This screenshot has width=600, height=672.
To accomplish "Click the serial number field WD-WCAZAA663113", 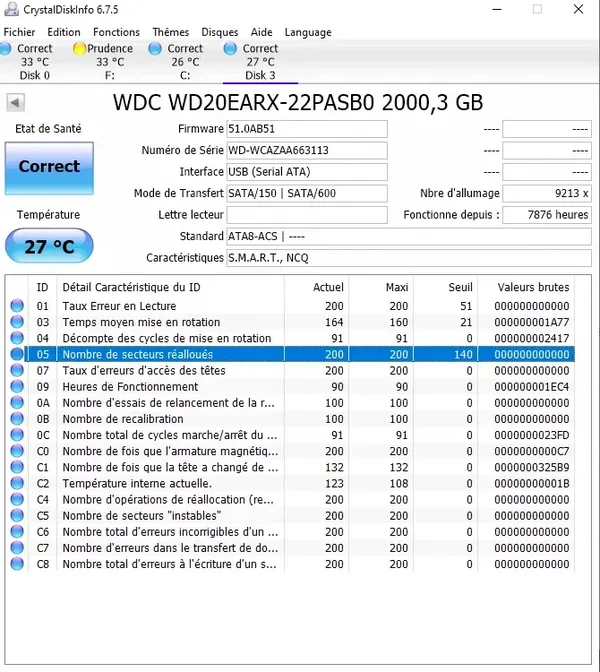I will point(307,150).
